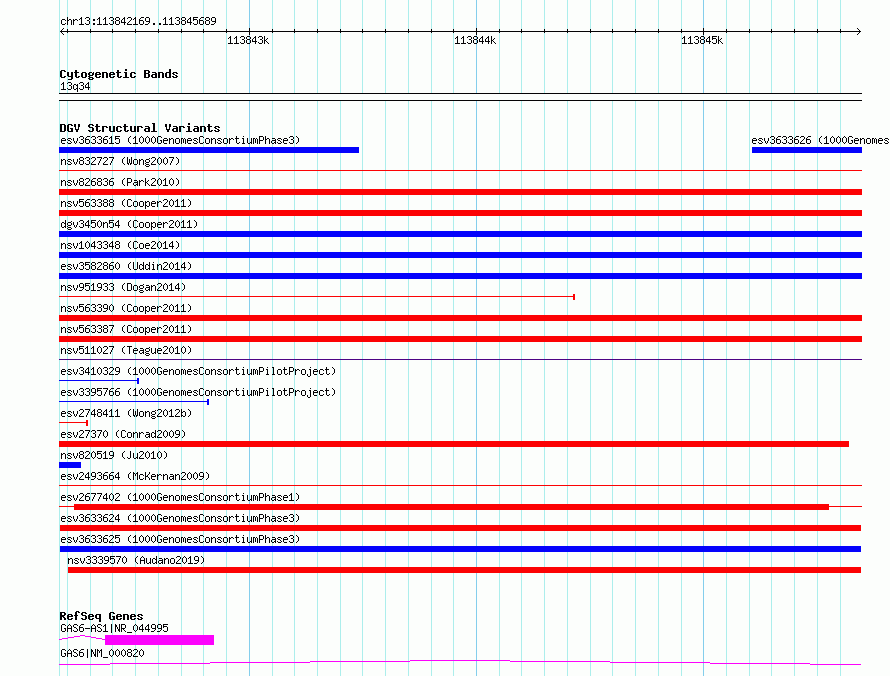Open nsv832727 (Wong2007) variant
Viewport: 890px width, 676px height.
point(120,161)
